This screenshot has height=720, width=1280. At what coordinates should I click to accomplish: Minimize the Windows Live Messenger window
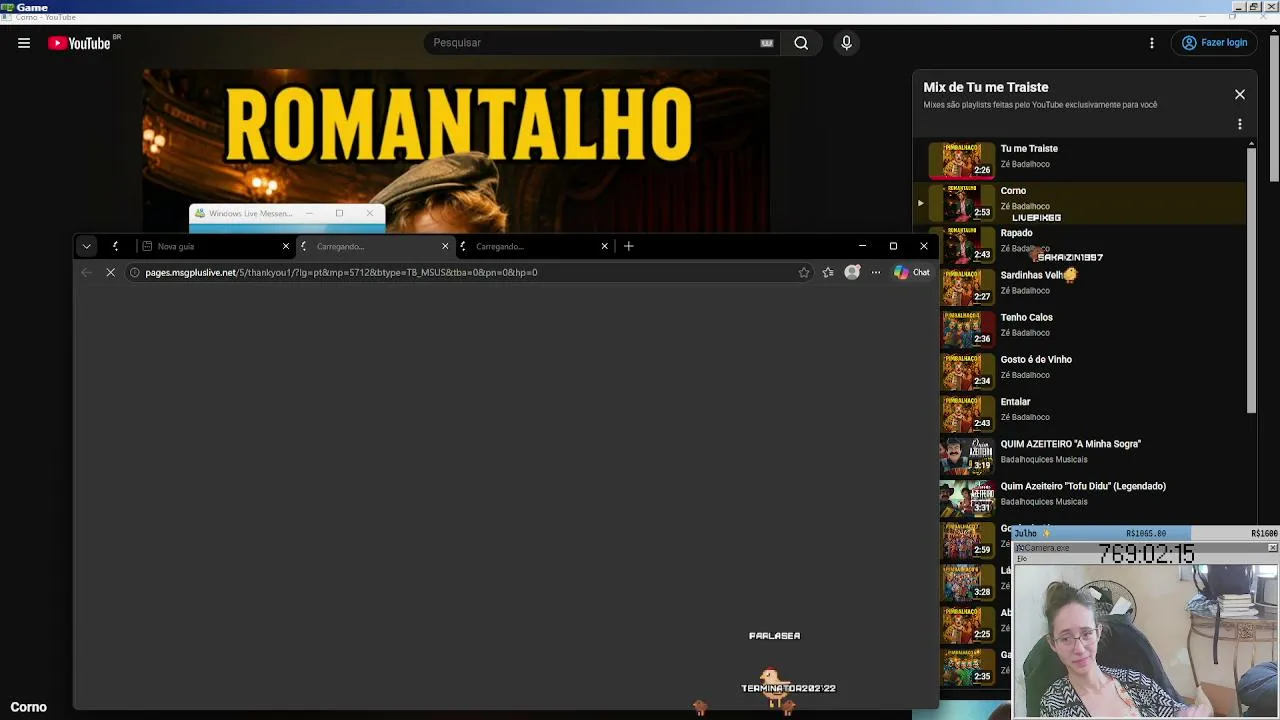point(309,213)
